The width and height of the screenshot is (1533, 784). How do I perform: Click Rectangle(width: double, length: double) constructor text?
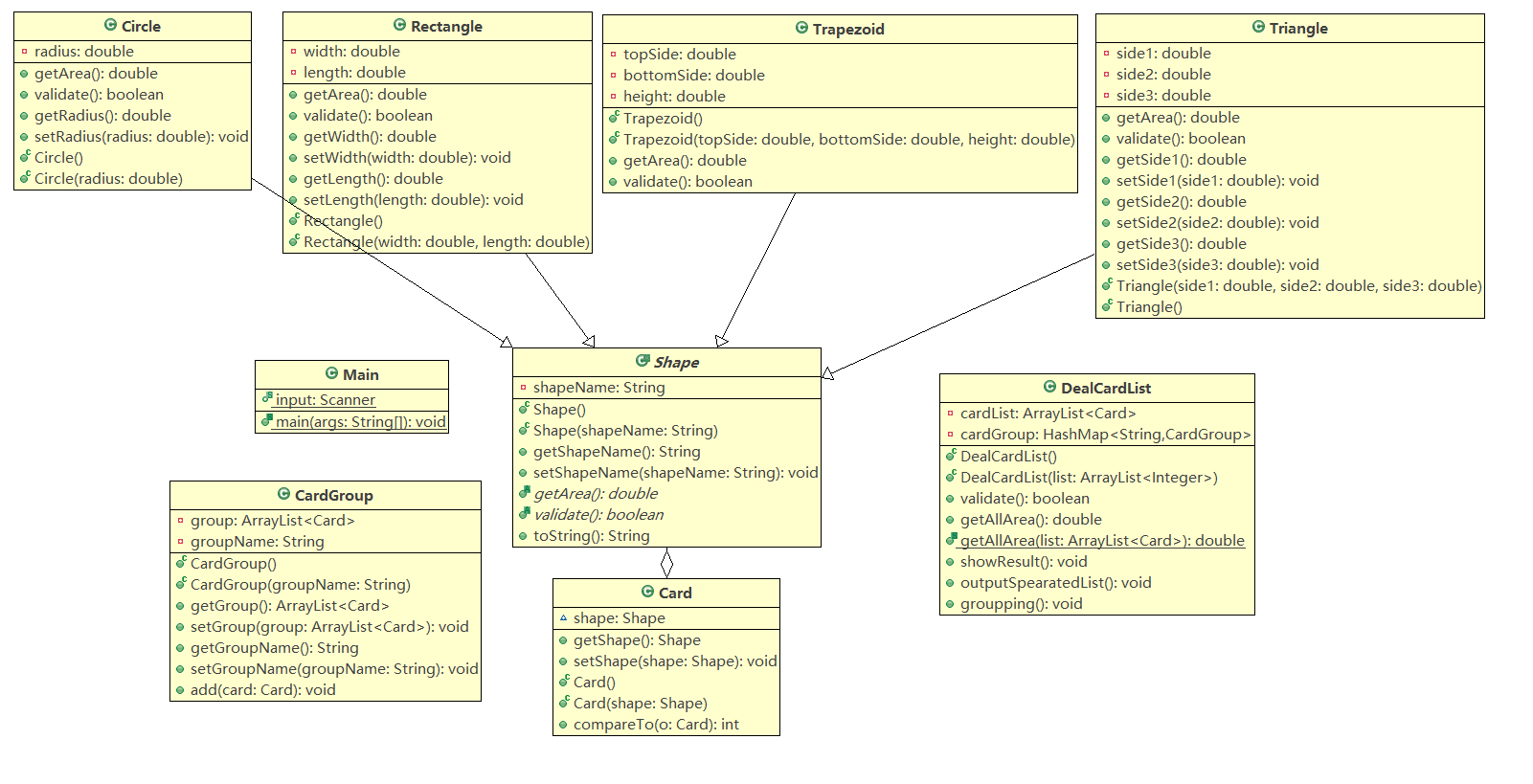[446, 241]
